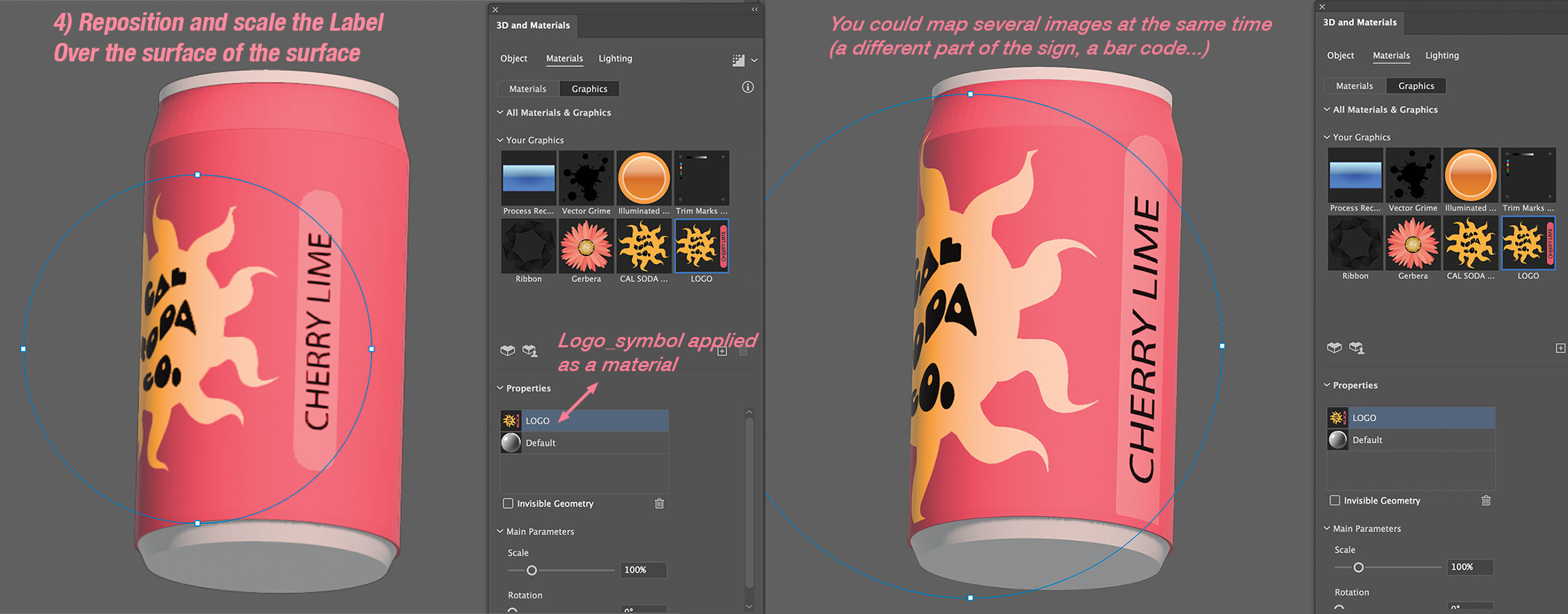Click trash icon beside Invisible Geometry, left panel
Screen dimensions: 1568x614
[659, 503]
